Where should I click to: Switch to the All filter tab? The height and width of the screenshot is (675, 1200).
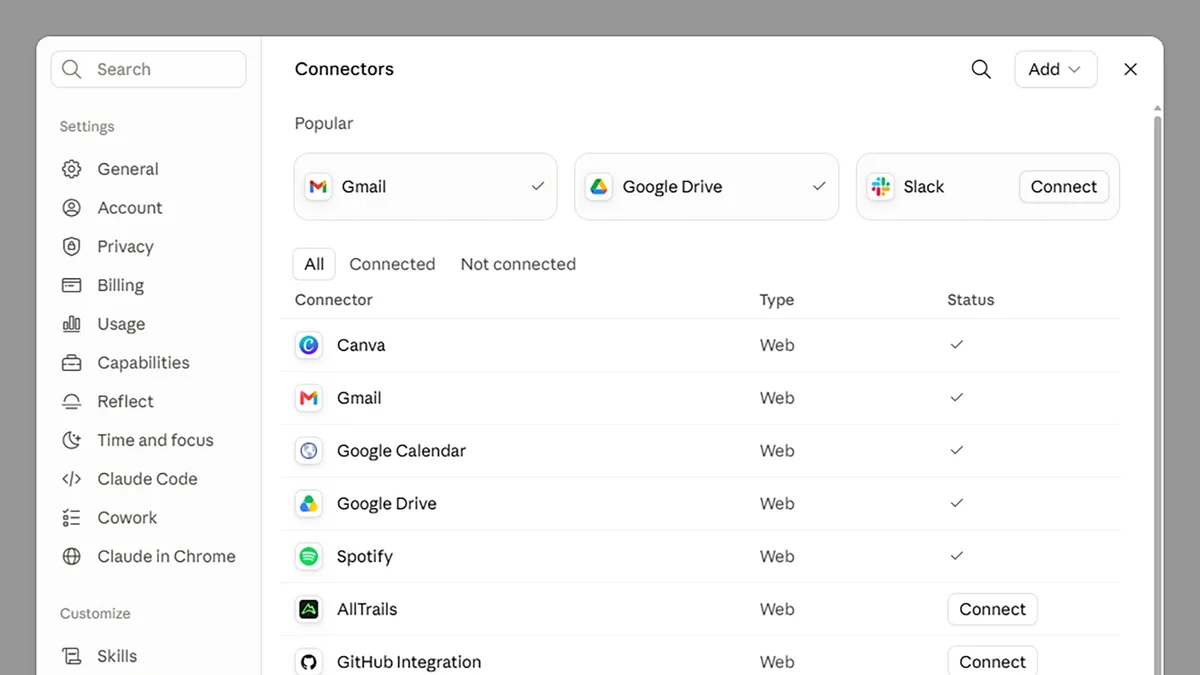pos(314,264)
